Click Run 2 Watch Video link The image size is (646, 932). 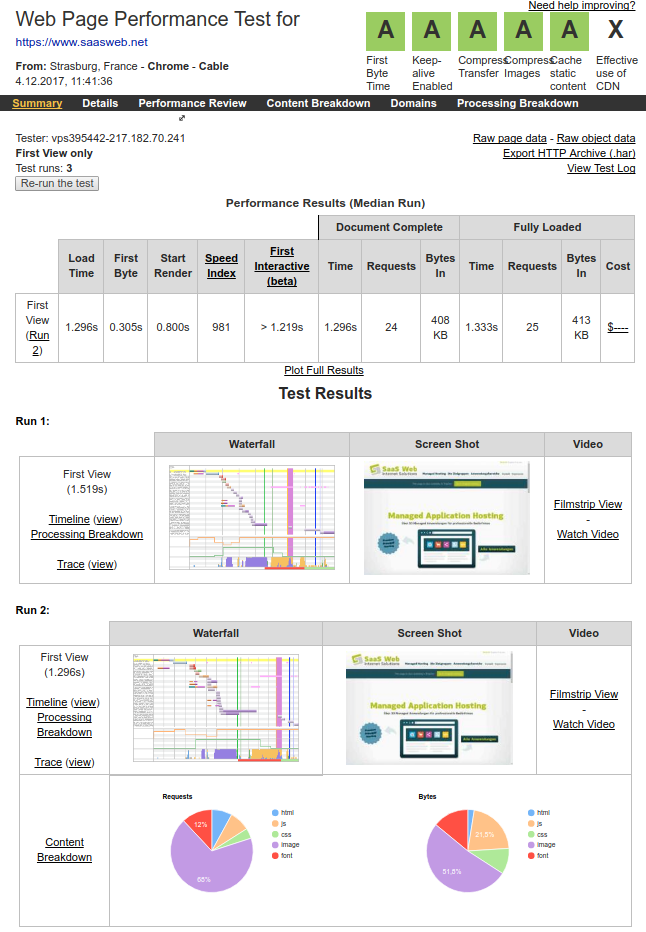point(584,724)
